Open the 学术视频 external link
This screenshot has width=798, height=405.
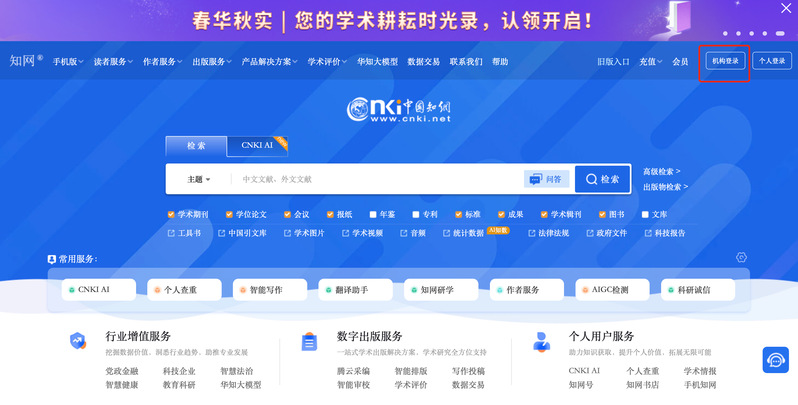pos(362,233)
